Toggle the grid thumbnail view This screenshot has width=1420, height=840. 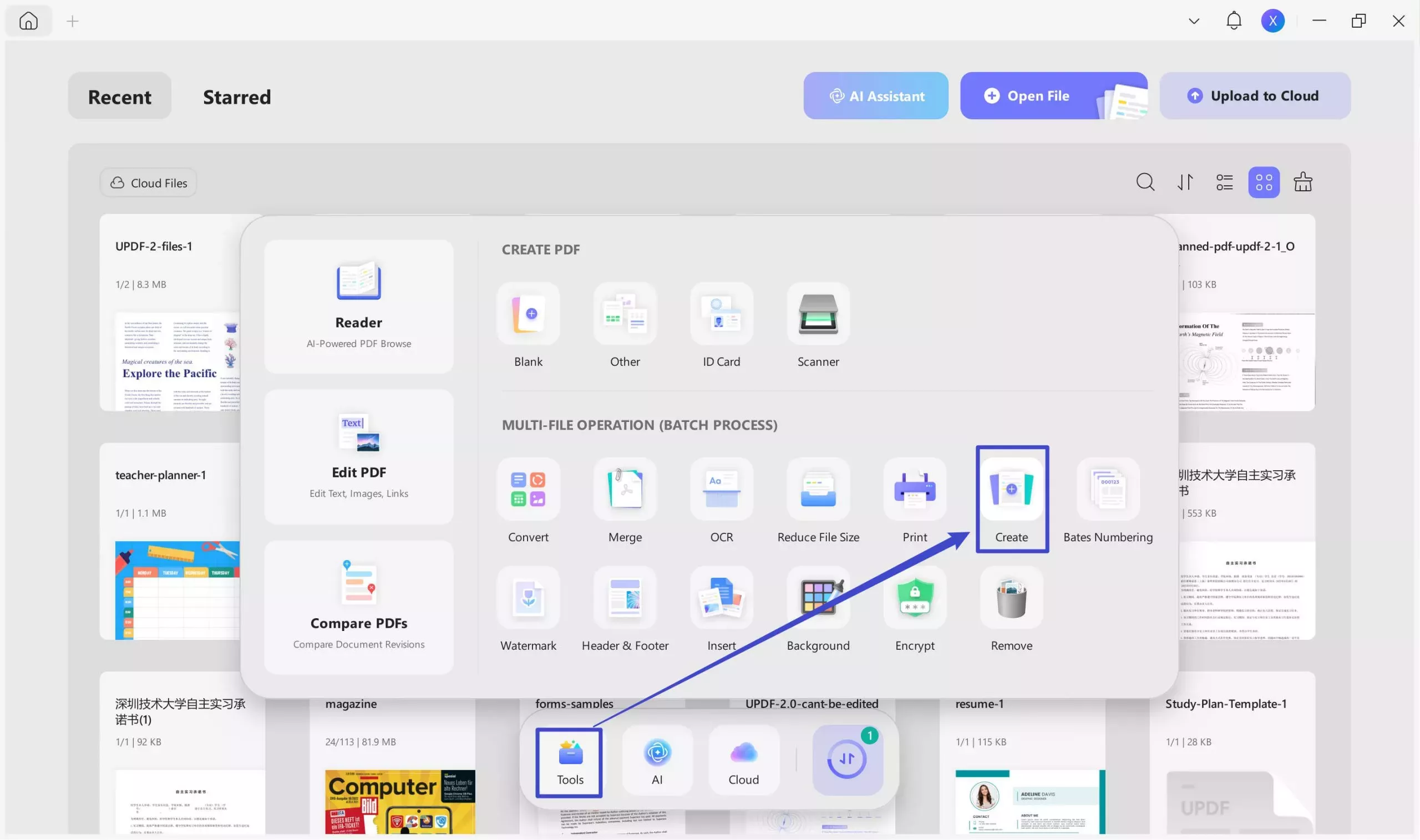coord(1263,182)
